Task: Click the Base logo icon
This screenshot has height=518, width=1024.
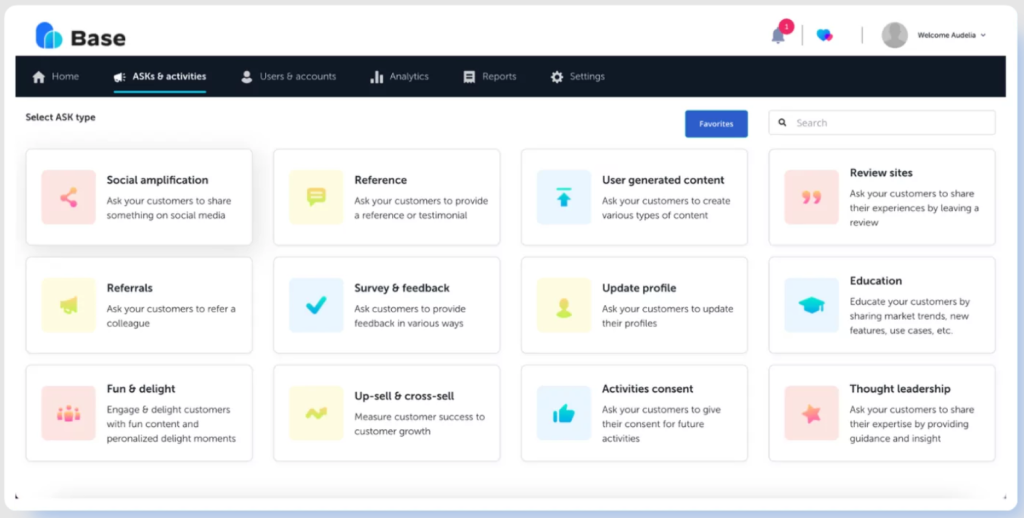Action: [x=48, y=35]
